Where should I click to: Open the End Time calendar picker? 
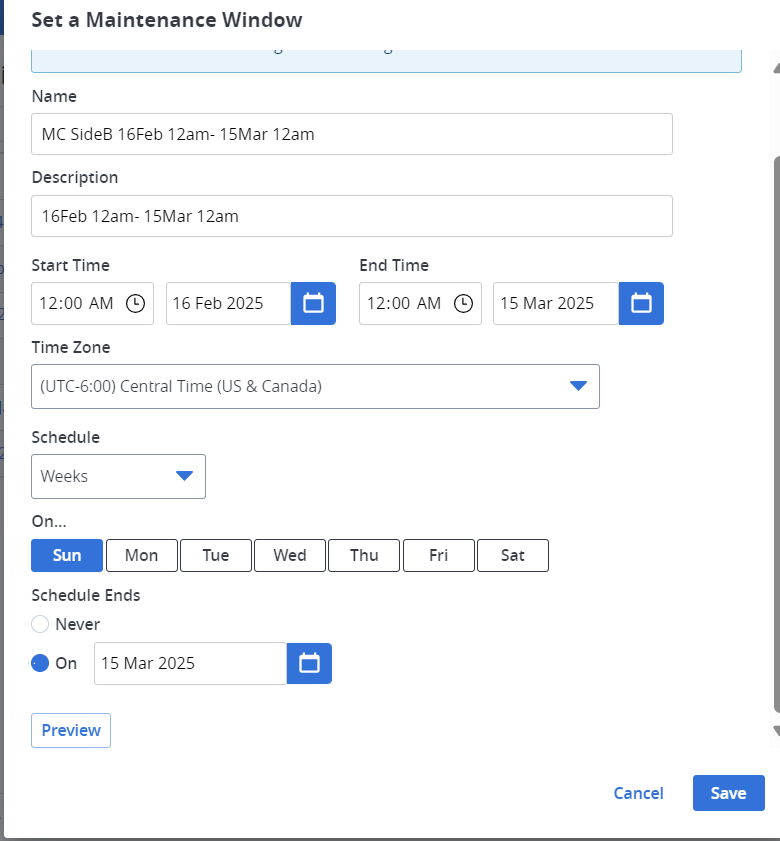(641, 303)
